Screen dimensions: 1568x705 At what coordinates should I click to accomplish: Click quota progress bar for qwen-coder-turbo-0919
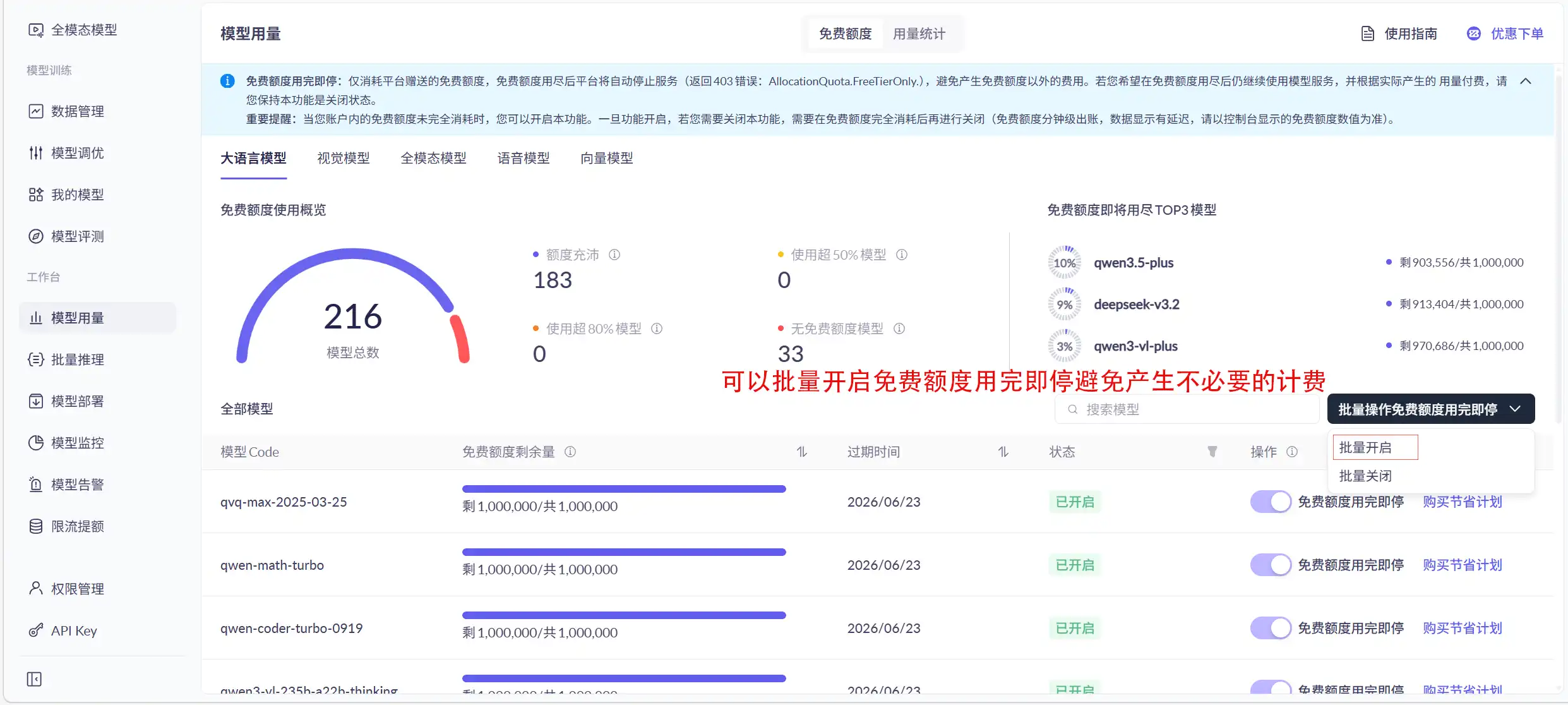[x=624, y=615]
